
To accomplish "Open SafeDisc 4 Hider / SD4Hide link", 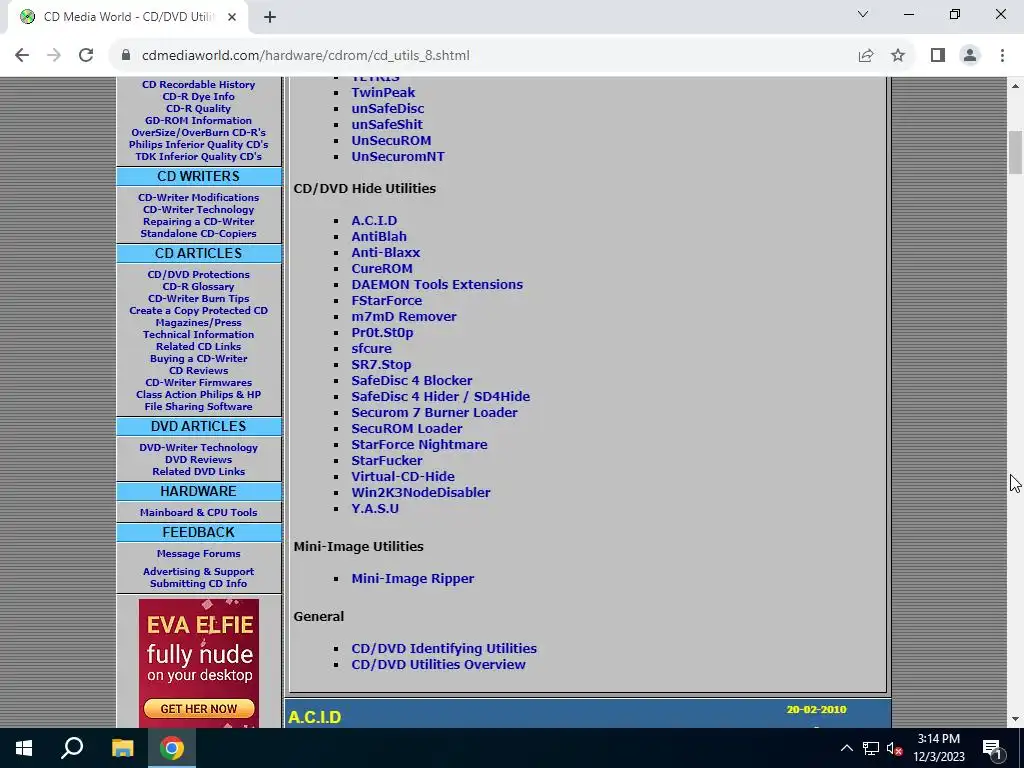I will click(x=441, y=396).
